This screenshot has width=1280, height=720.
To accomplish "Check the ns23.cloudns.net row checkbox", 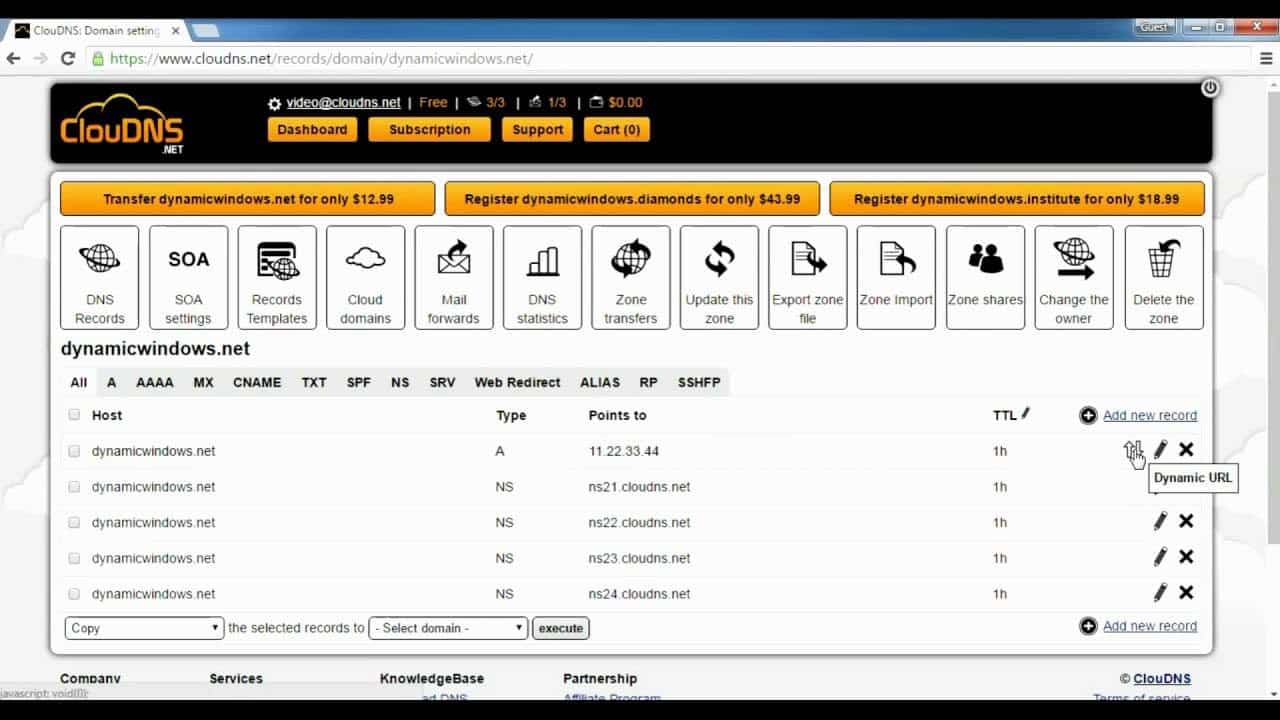I will pos(74,558).
